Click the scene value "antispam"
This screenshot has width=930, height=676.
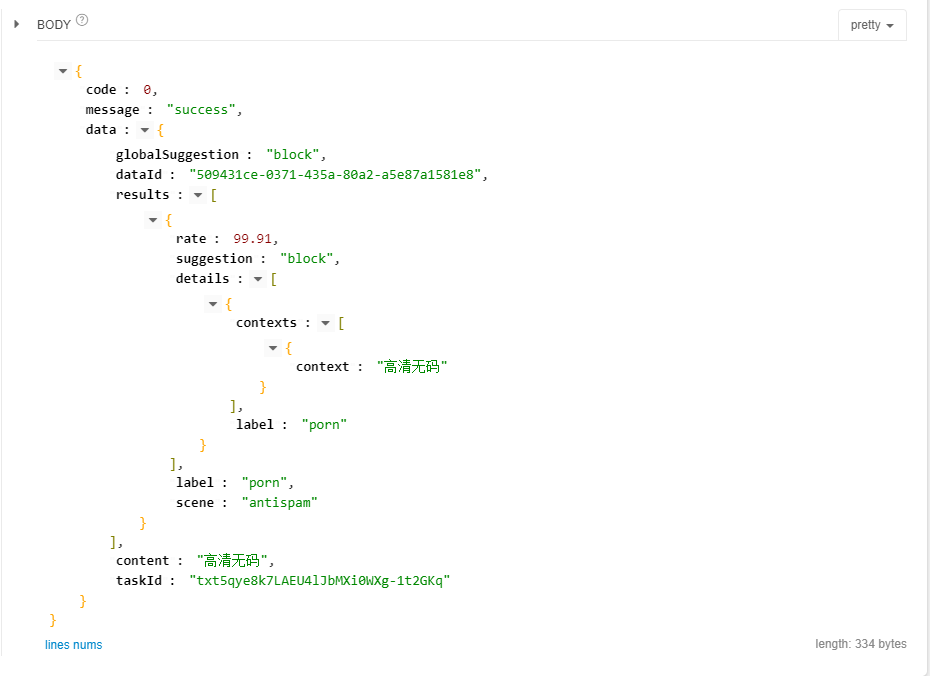coord(279,503)
